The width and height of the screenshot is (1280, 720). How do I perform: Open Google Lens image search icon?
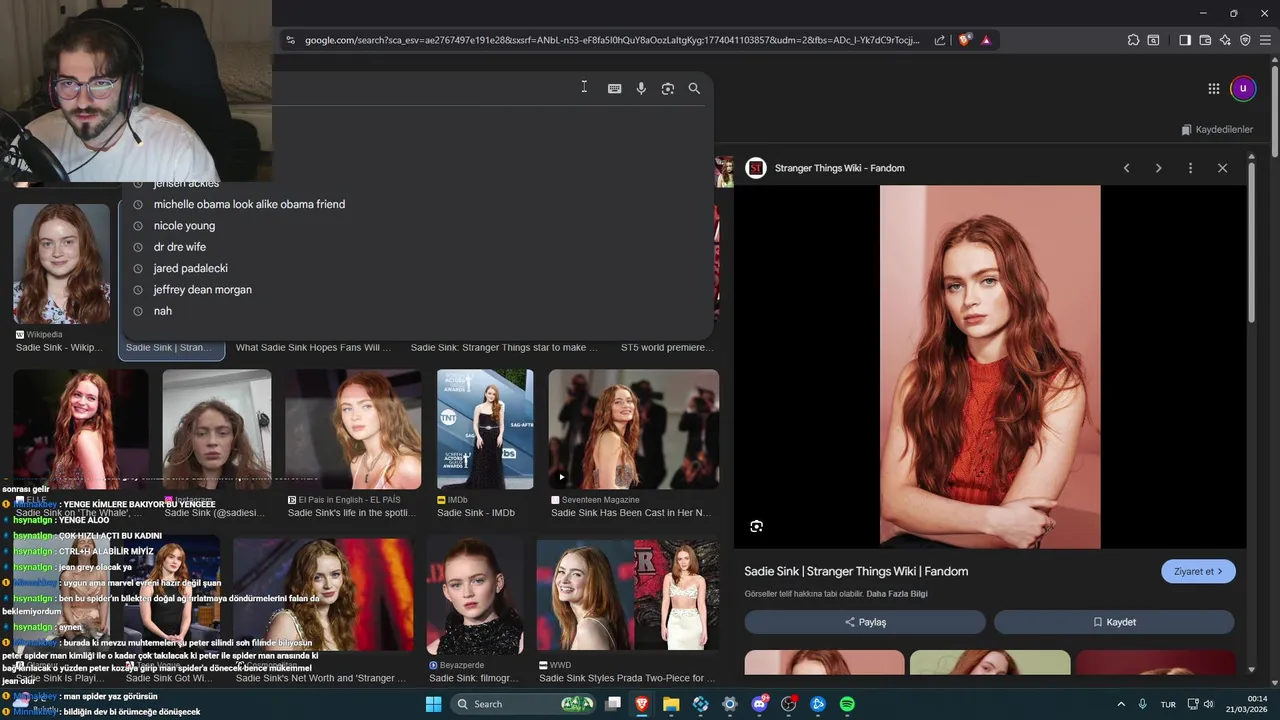[668, 88]
